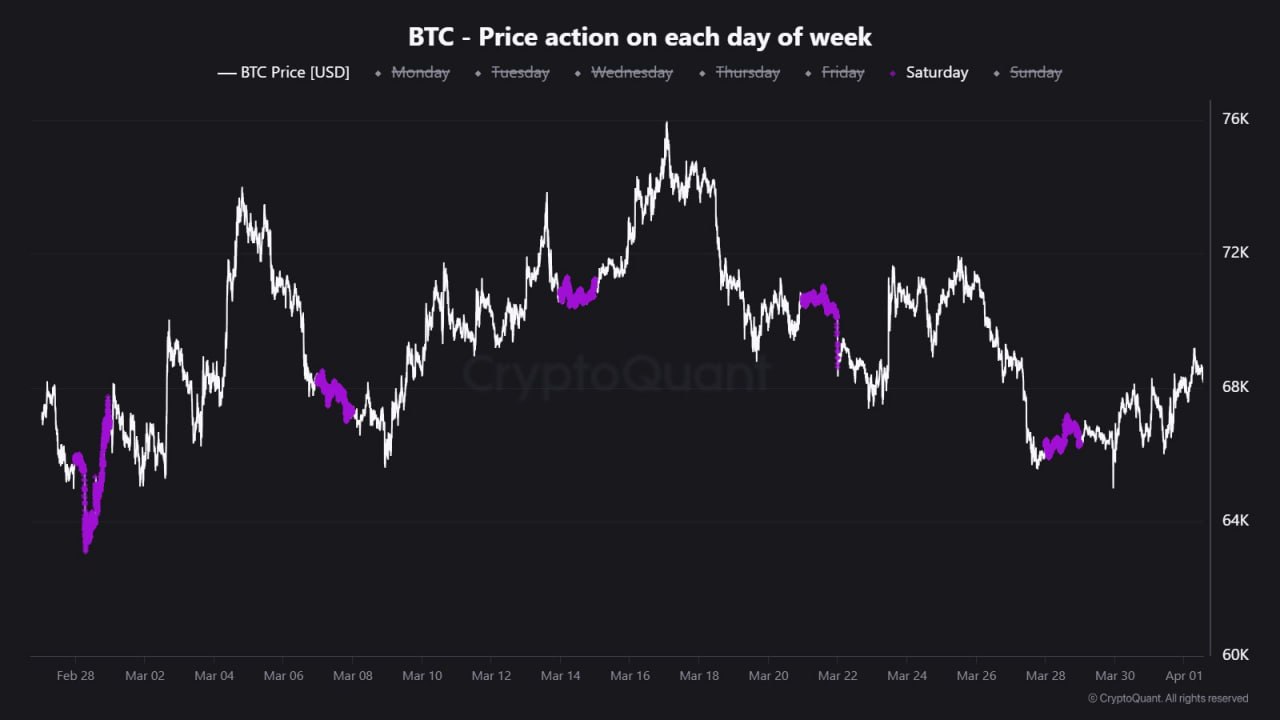The width and height of the screenshot is (1280, 720).
Task: Click the purple Saturday low near Feb 28
Action: [x=86, y=548]
